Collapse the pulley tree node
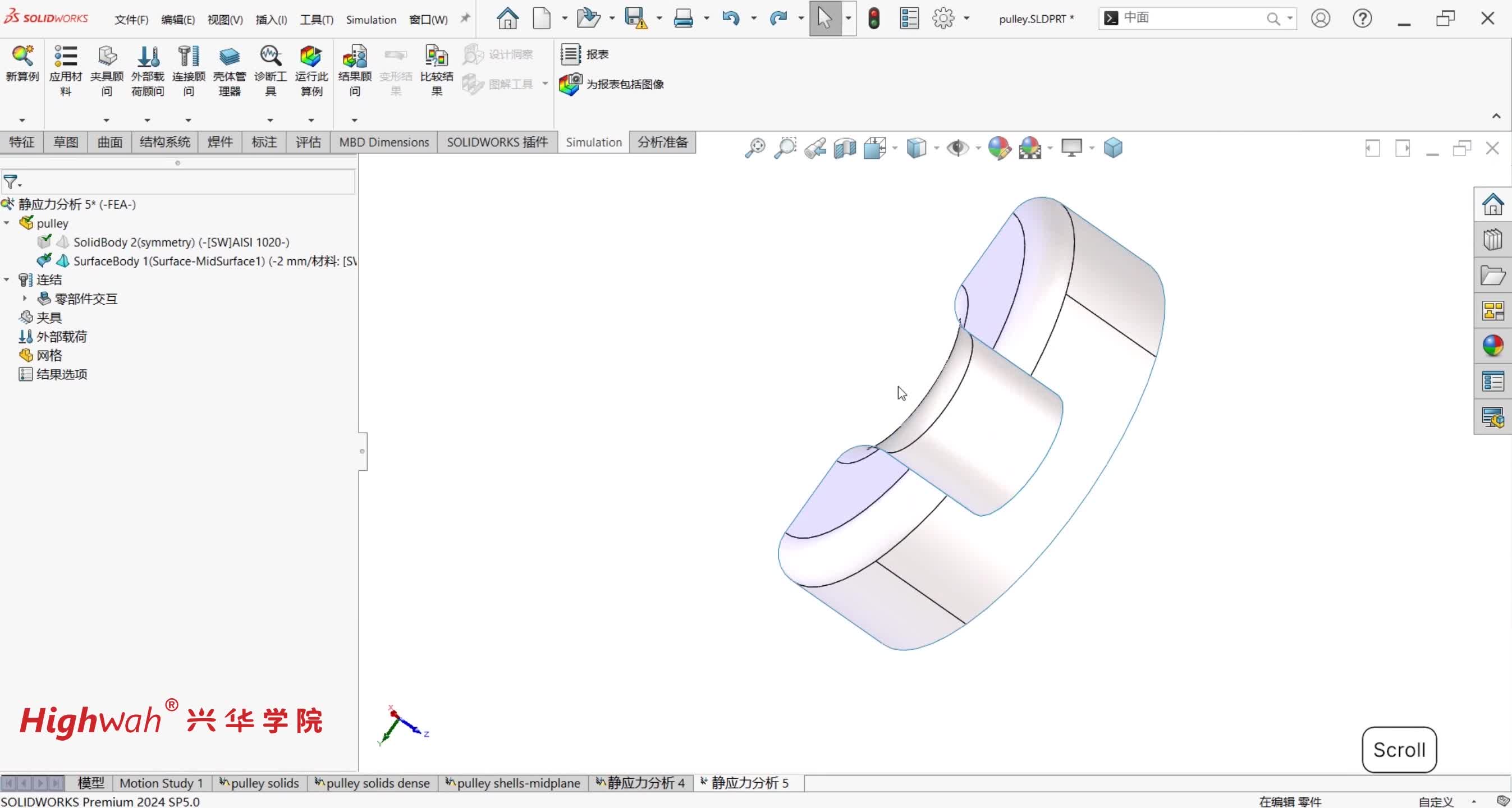The image size is (1512, 808). [x=7, y=223]
